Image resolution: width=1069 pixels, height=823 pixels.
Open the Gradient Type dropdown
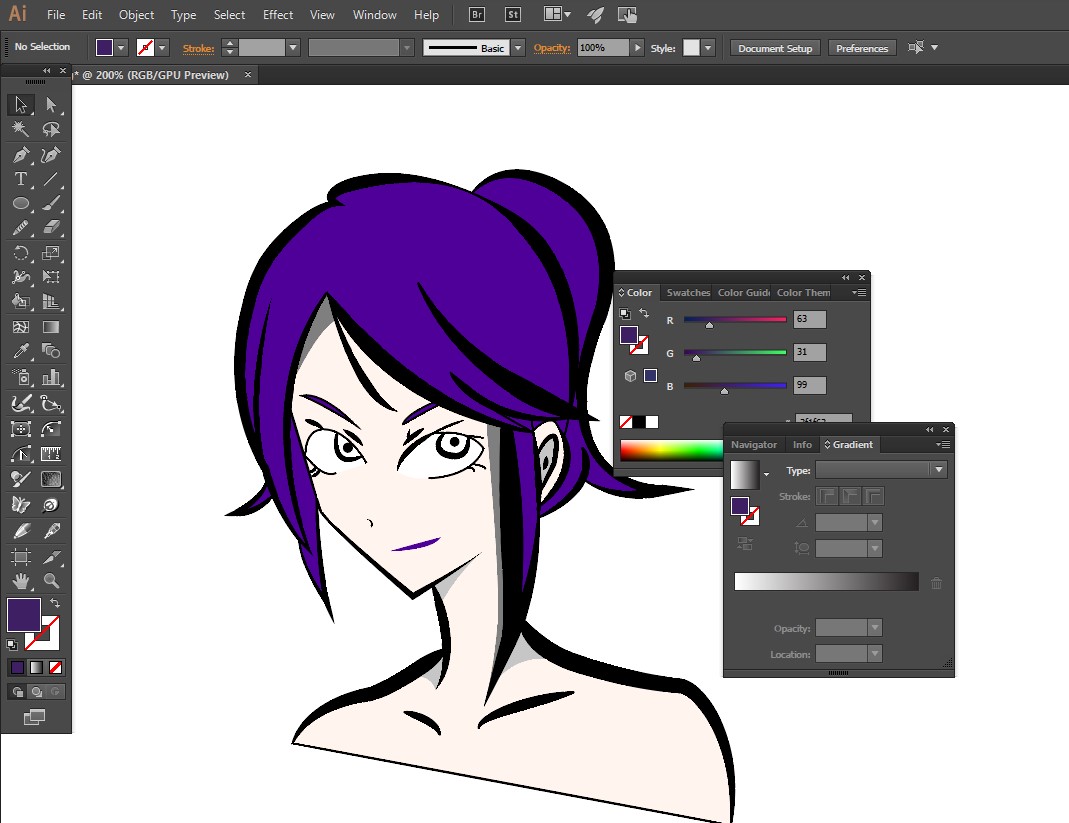tap(939, 470)
